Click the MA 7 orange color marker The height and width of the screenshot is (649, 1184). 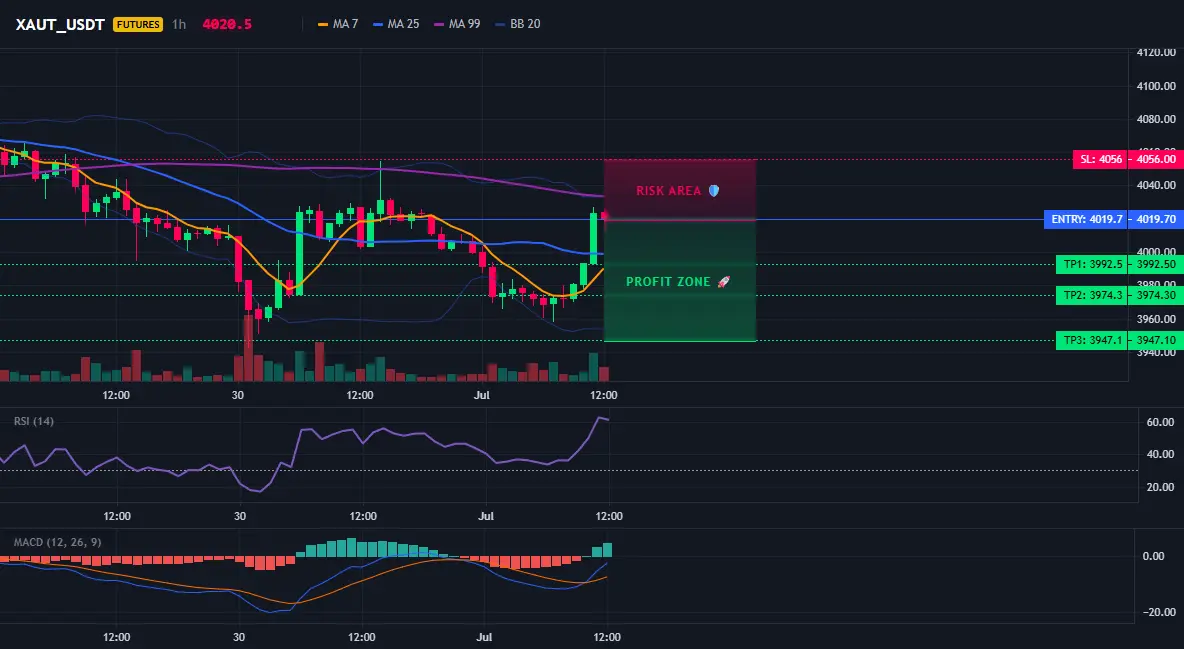tap(322, 24)
